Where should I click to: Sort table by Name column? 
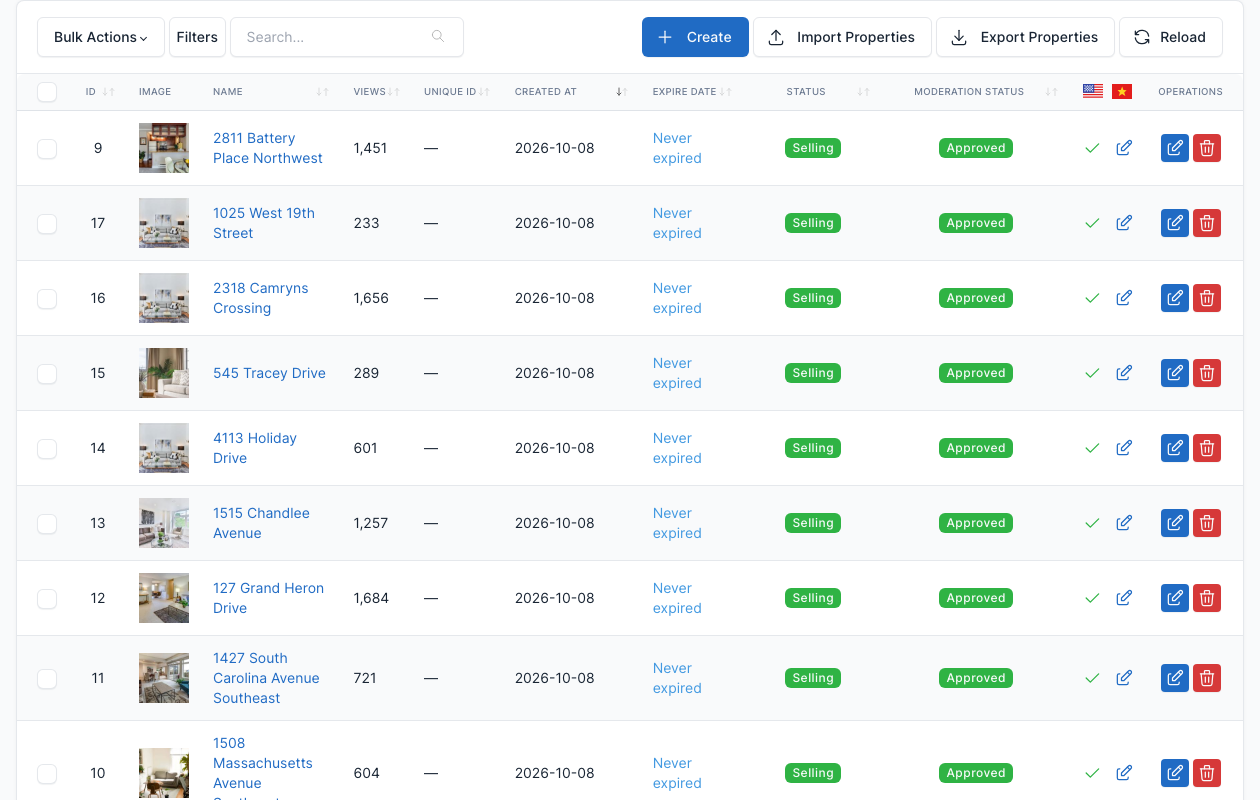[x=270, y=91]
